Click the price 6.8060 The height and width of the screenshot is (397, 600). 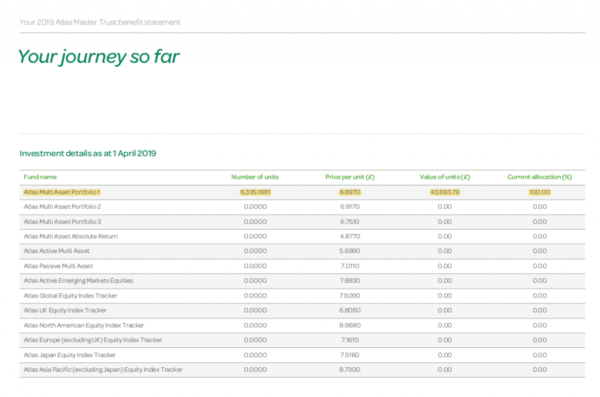coord(350,310)
